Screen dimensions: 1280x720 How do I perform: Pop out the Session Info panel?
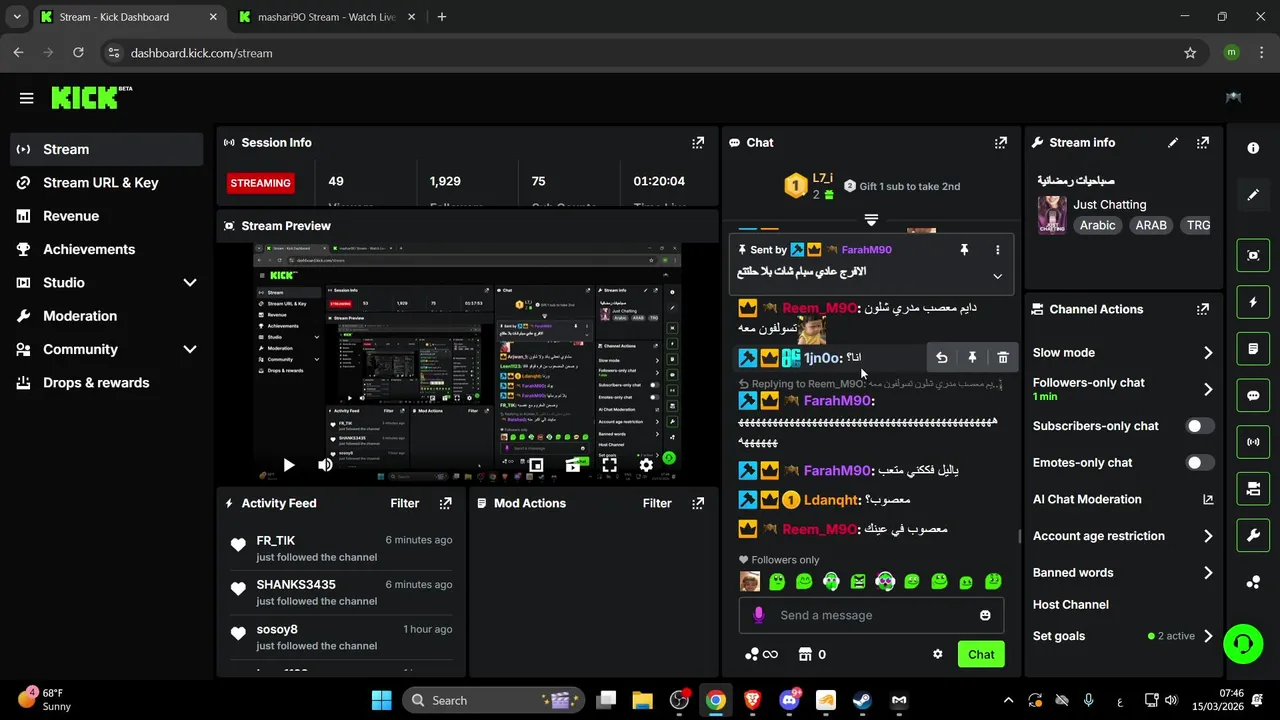point(698,143)
